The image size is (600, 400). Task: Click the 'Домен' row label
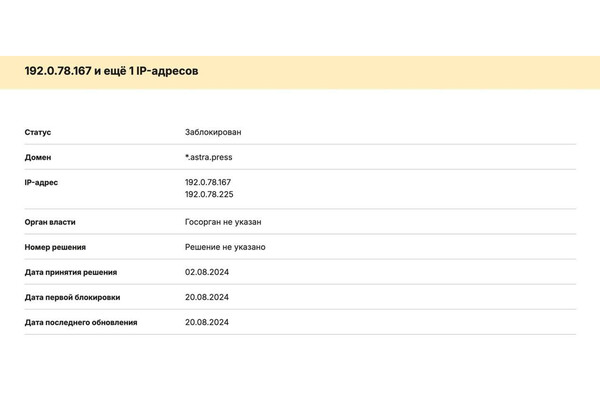[x=38, y=157]
